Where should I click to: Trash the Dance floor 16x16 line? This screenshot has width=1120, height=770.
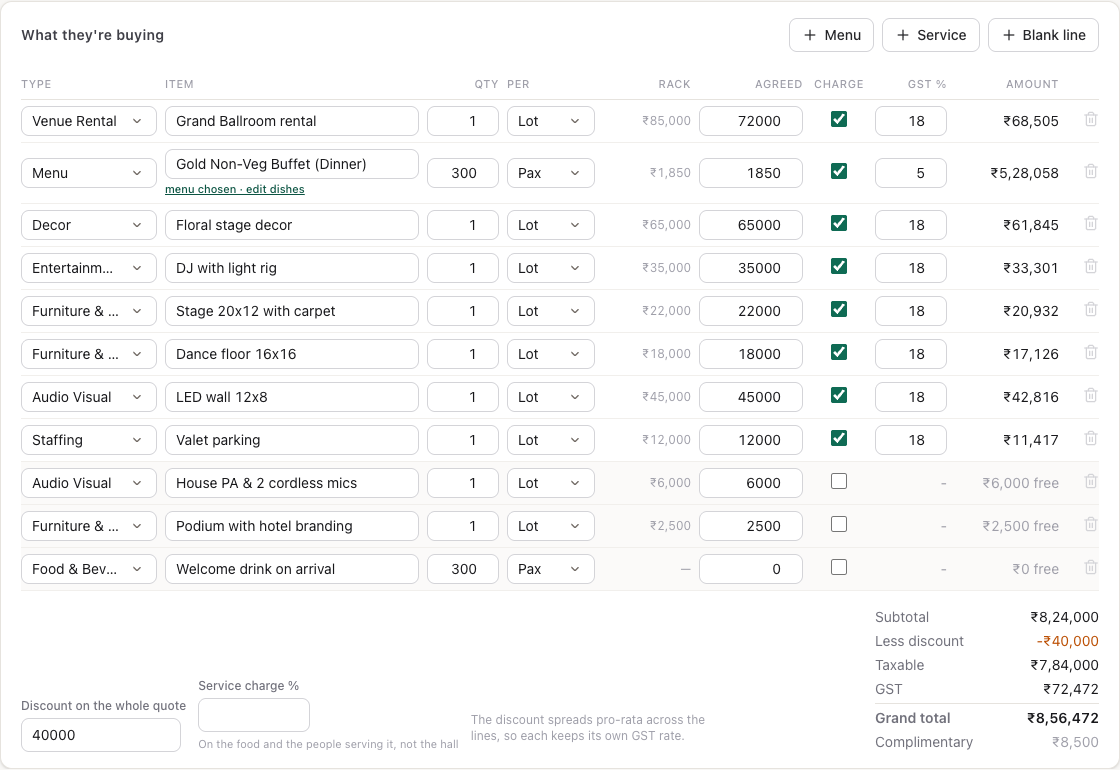pyautogui.click(x=1090, y=352)
